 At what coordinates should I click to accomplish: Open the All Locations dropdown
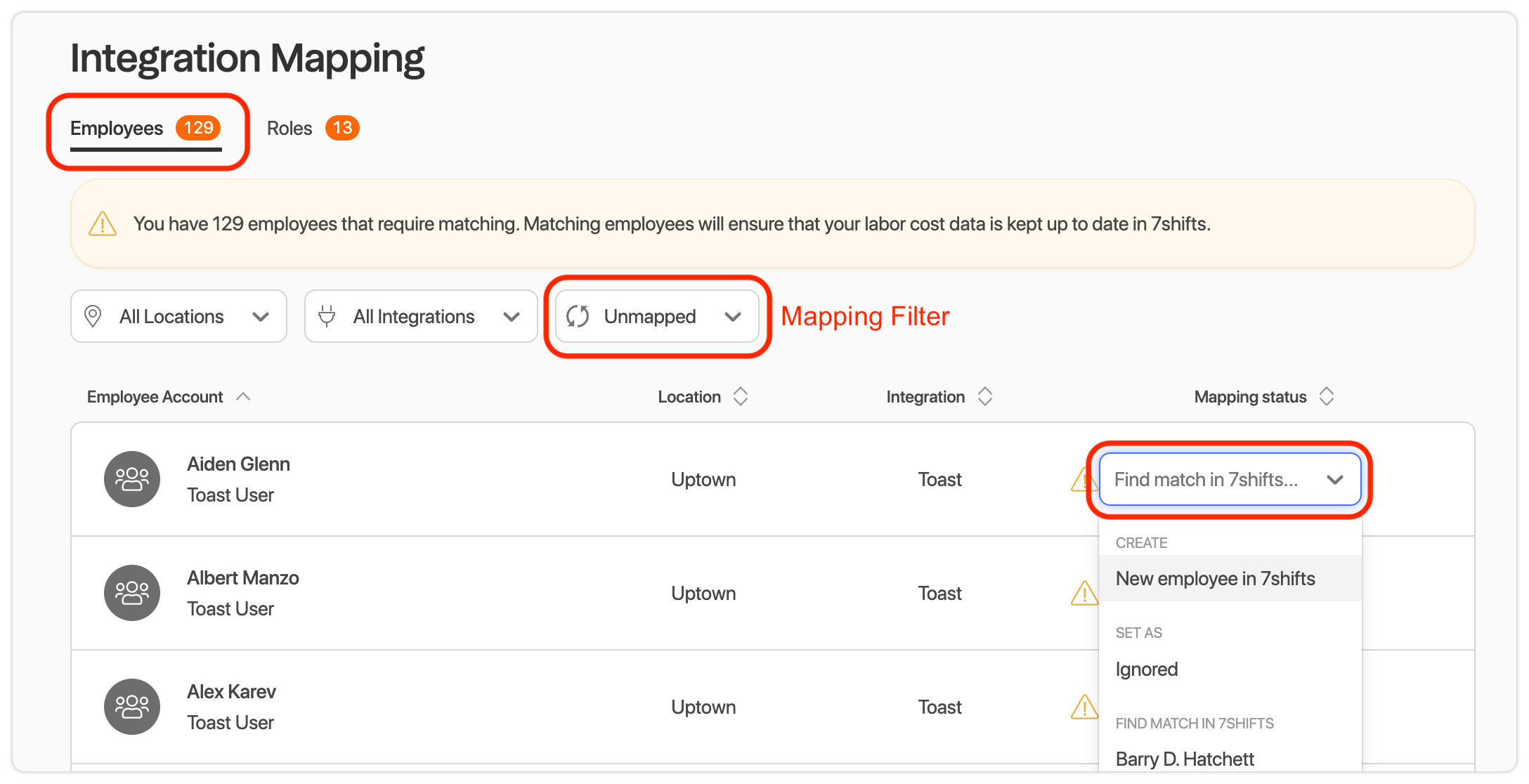[178, 316]
